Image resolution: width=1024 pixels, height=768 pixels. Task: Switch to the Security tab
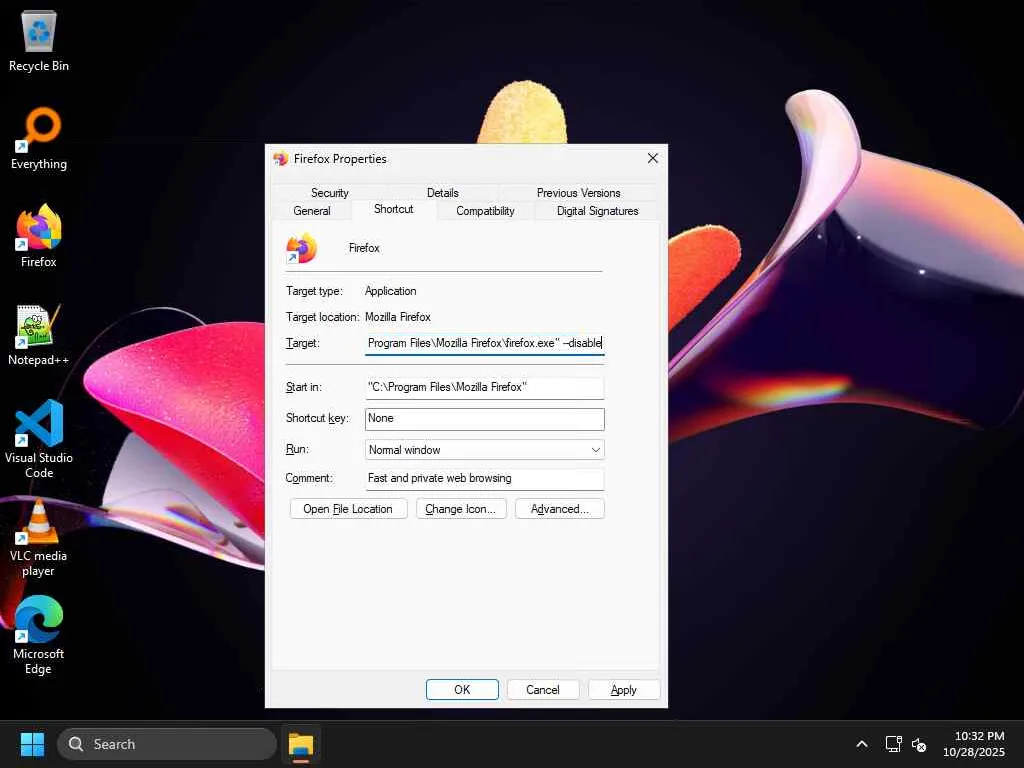tap(330, 193)
